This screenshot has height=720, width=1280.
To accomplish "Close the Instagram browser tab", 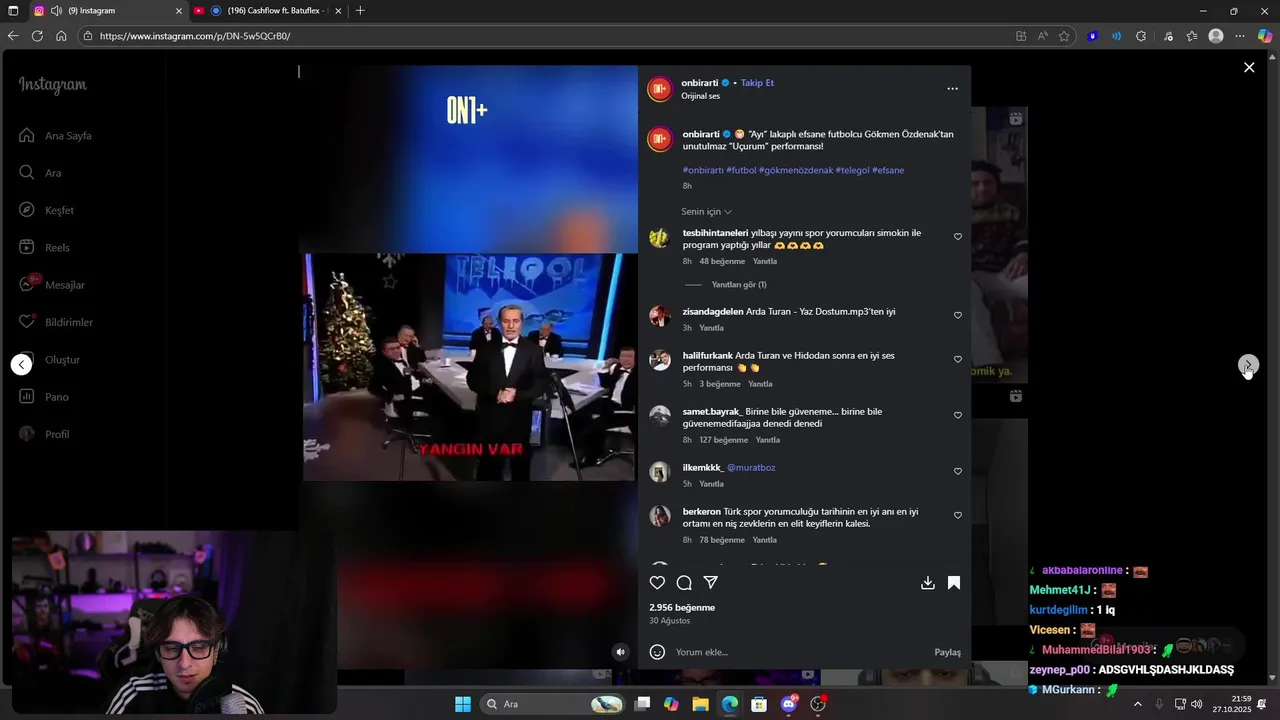I will coord(179,11).
